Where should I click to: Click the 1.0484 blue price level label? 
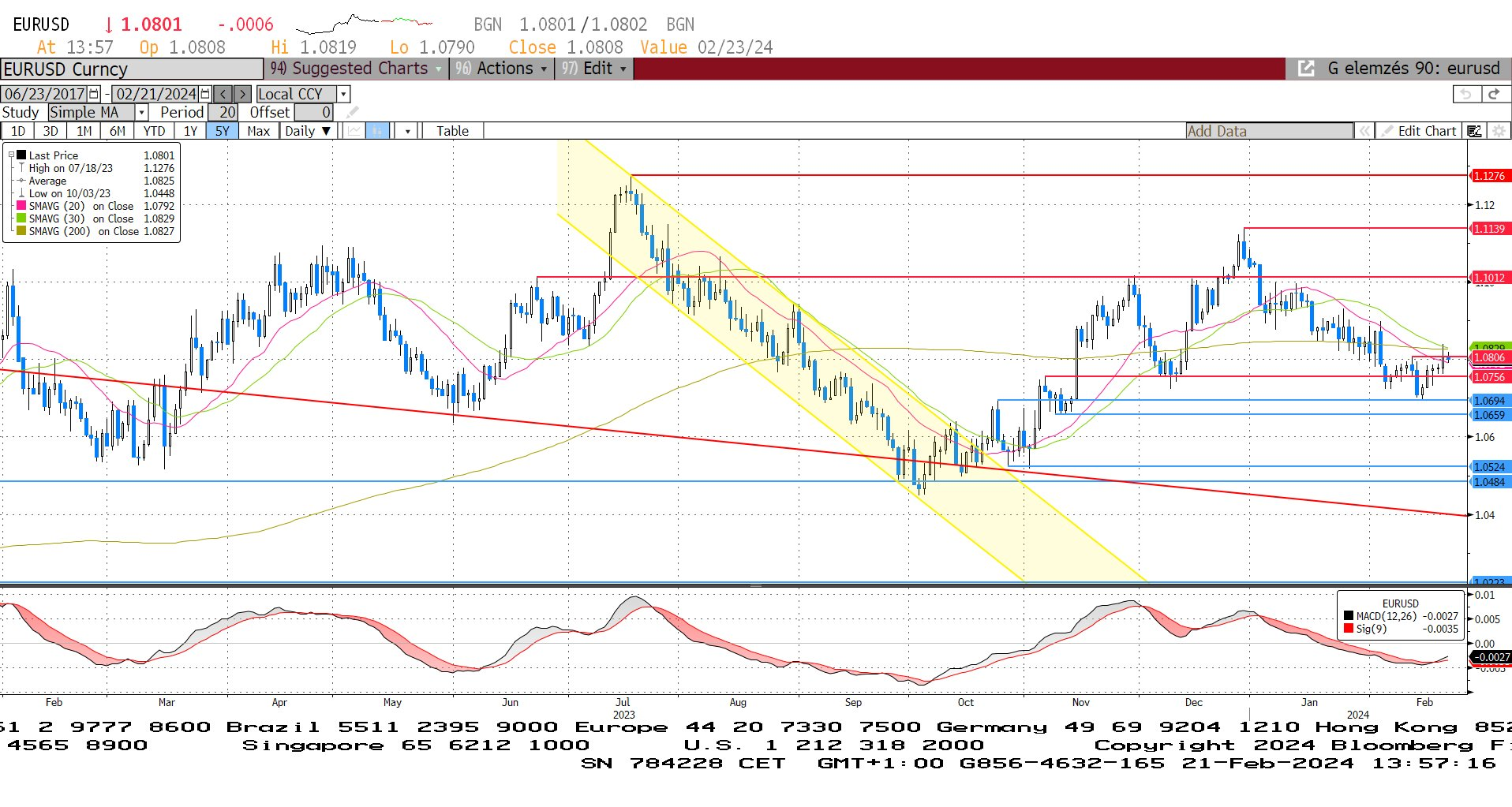coord(1489,482)
